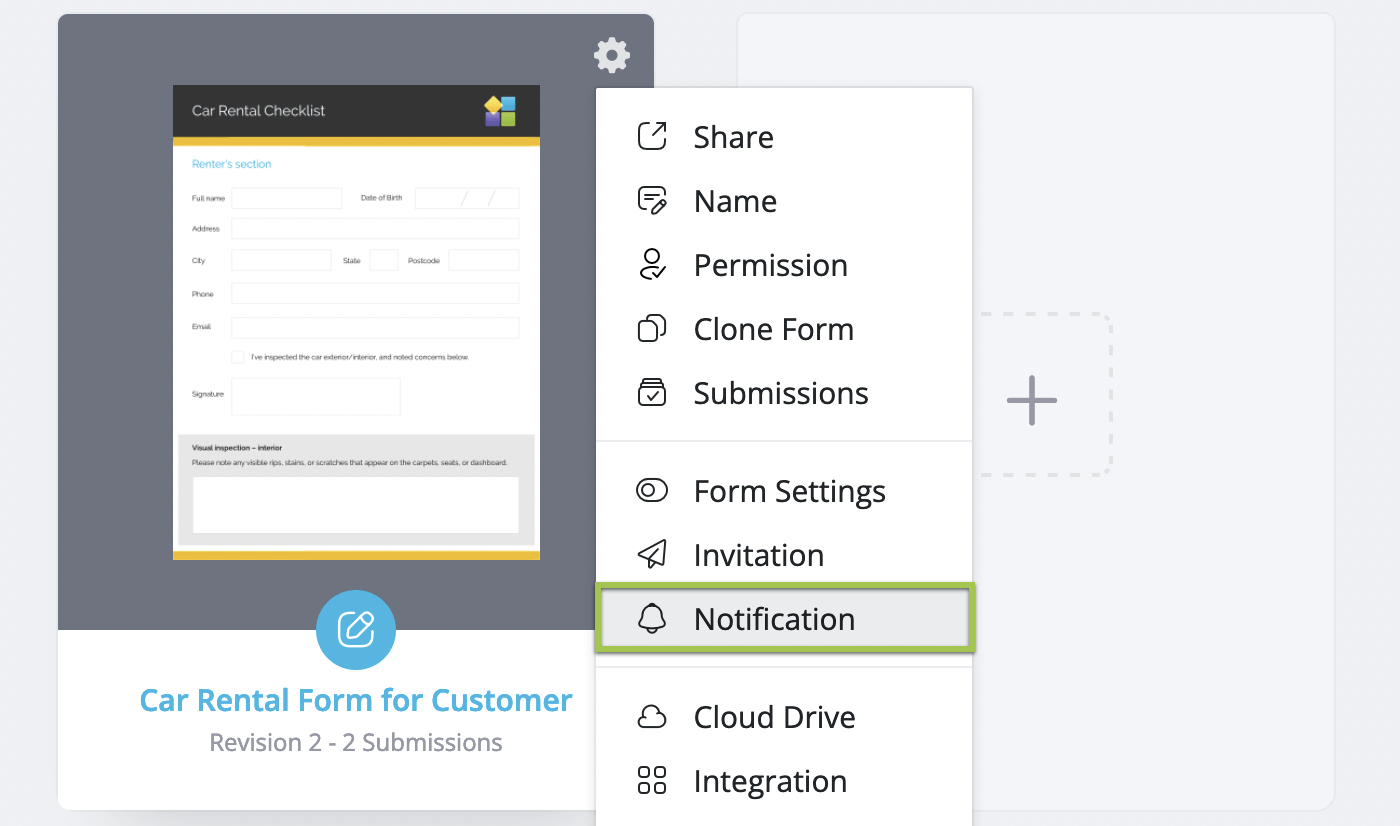The height and width of the screenshot is (826, 1400).
Task: Select Clone Form from the menu
Action: (773, 329)
